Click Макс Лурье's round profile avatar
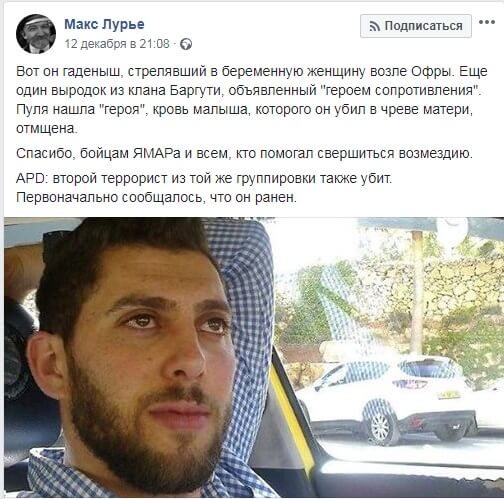504x499 pixels. coord(36,34)
